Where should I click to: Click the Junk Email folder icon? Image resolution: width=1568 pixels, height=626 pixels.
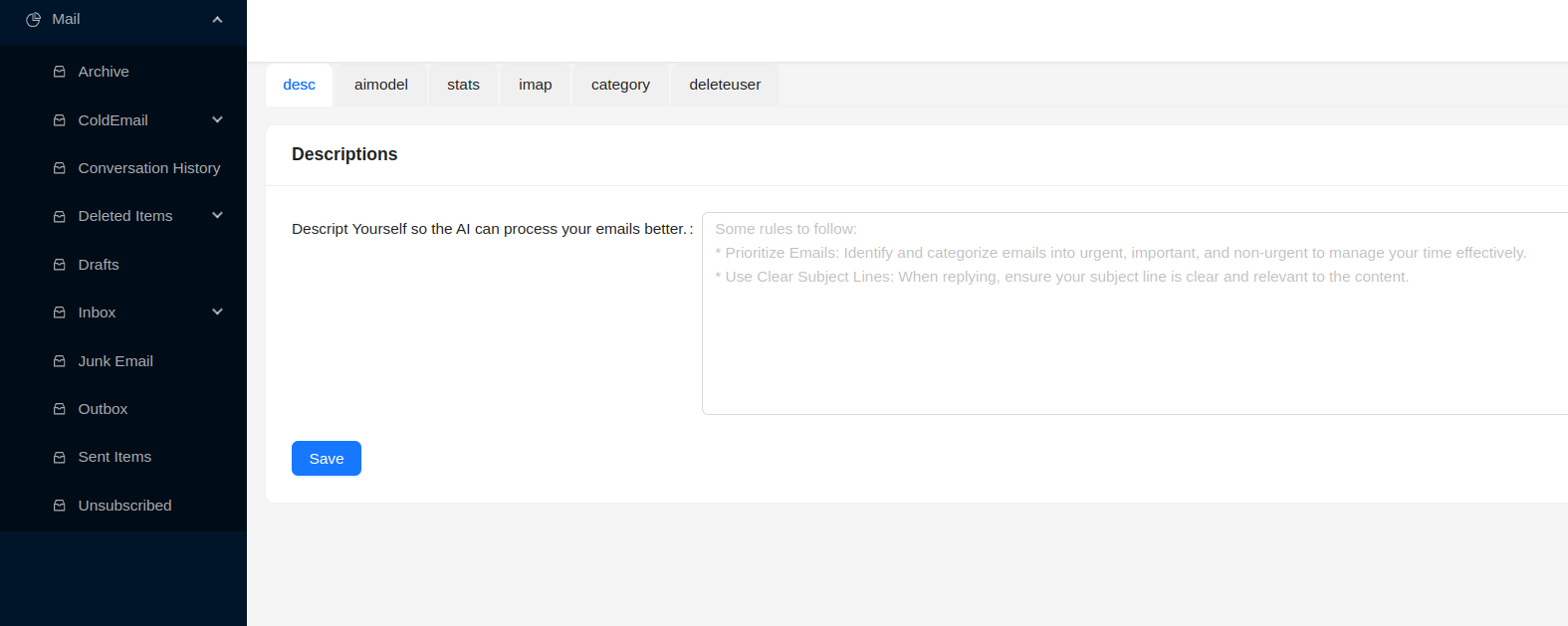60,361
